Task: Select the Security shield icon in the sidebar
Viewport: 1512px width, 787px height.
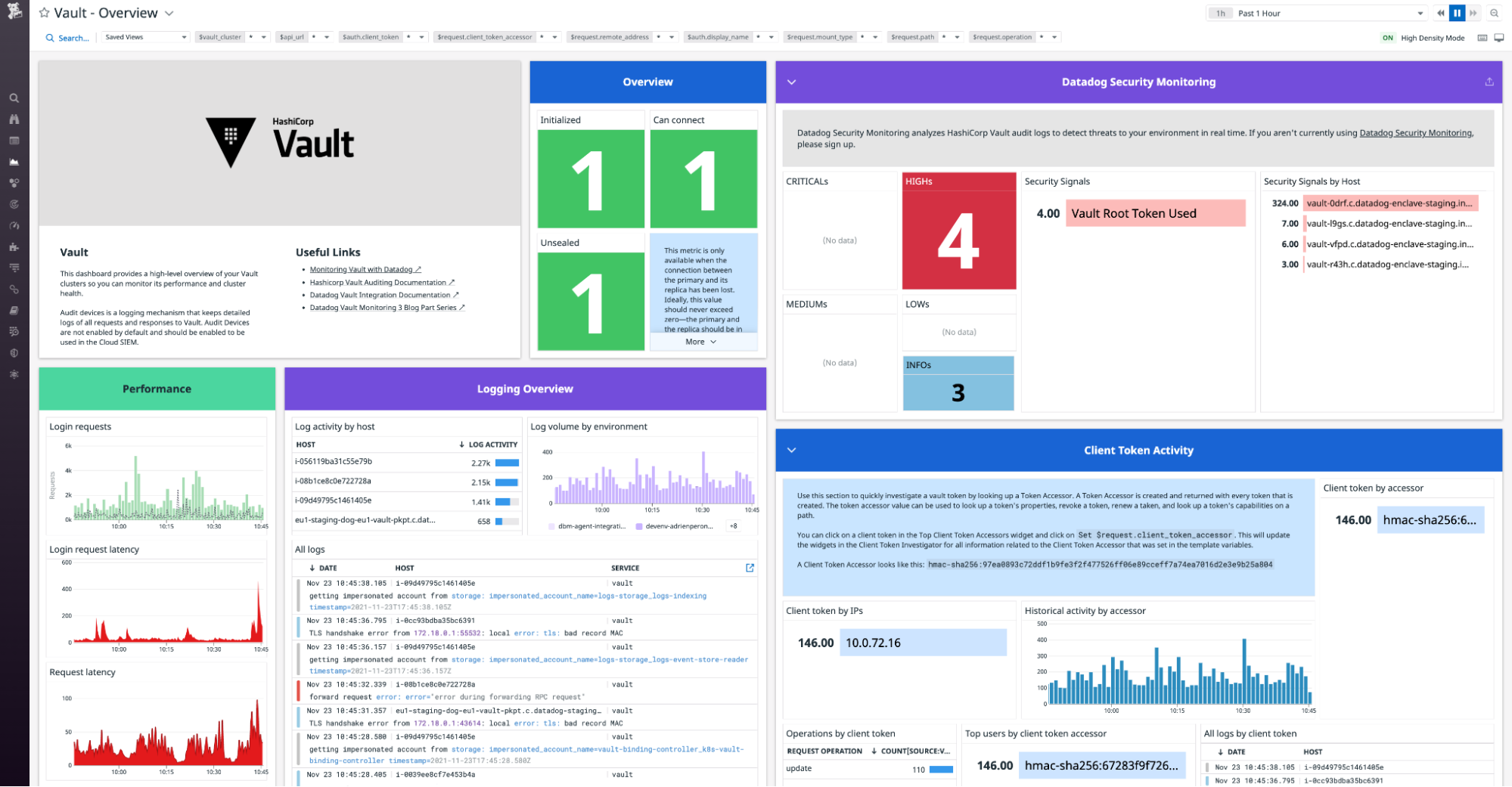Action: point(14,352)
